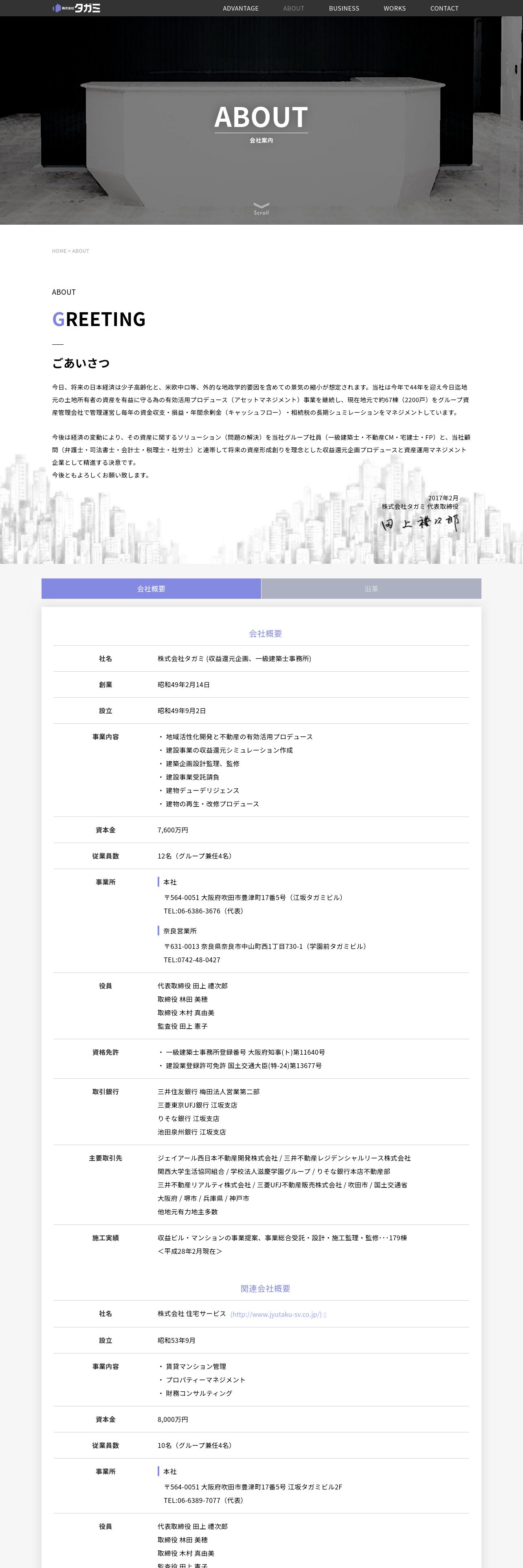
Task: Click the 主要取引先 row label
Action: pos(105,1158)
